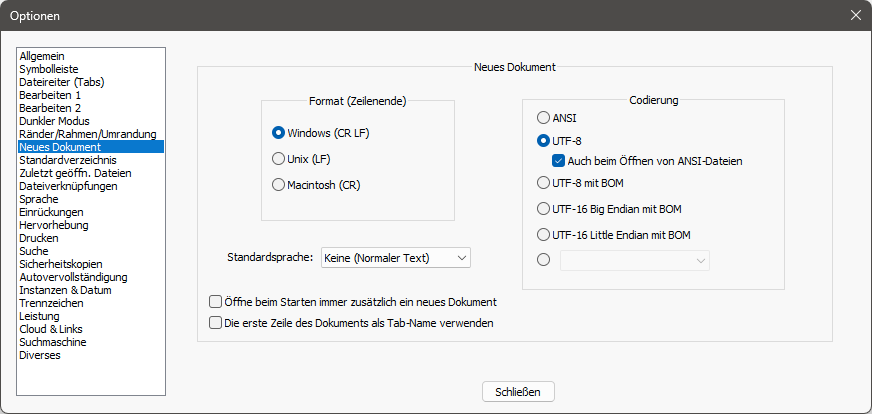Select UTF-8 mit BOM encoding
This screenshot has width=872, height=414.
(544, 183)
